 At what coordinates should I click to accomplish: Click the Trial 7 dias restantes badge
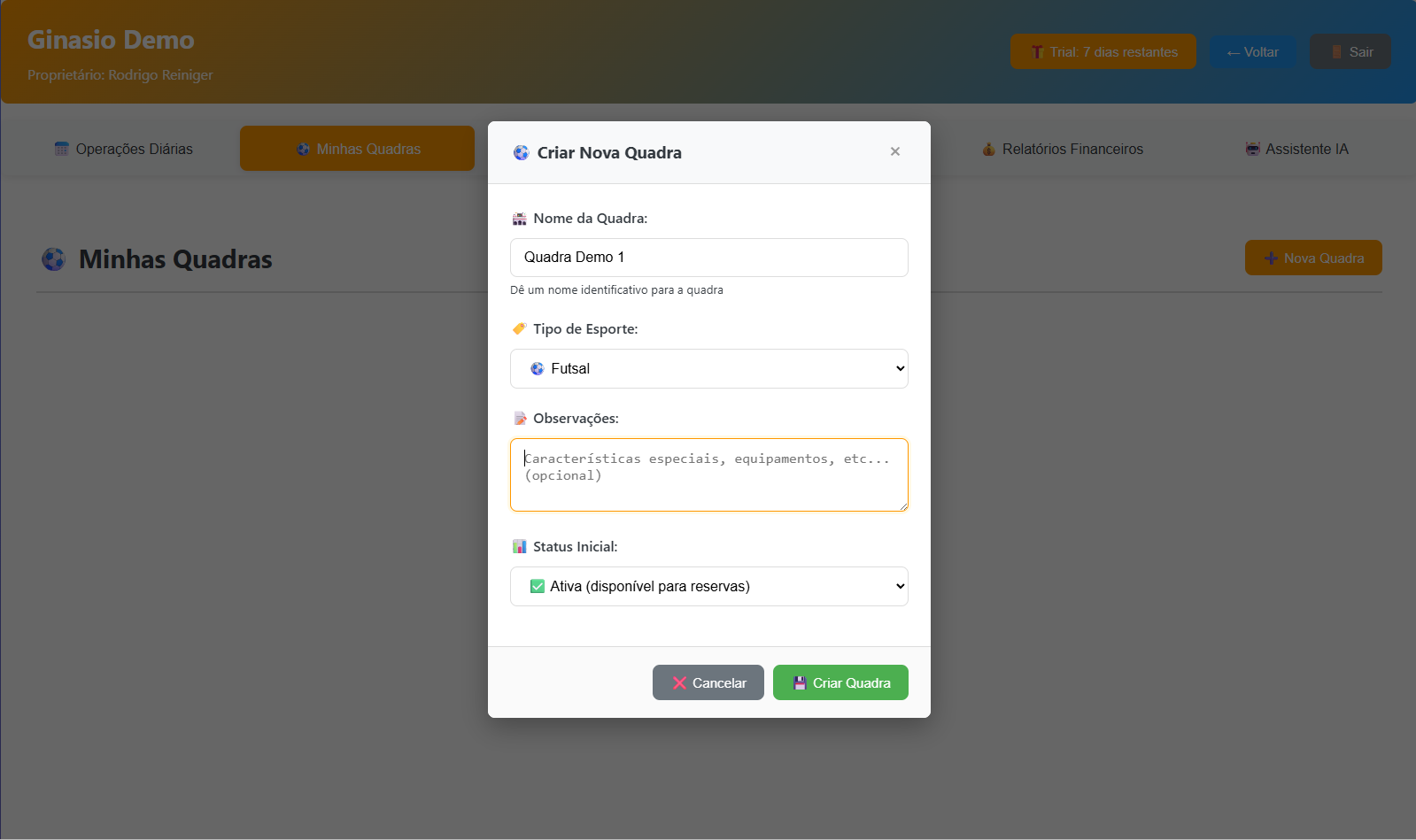tap(1103, 52)
